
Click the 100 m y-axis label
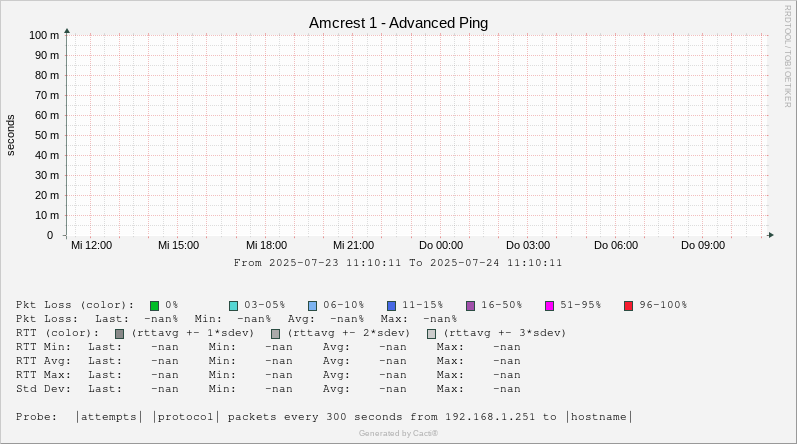coord(44,35)
